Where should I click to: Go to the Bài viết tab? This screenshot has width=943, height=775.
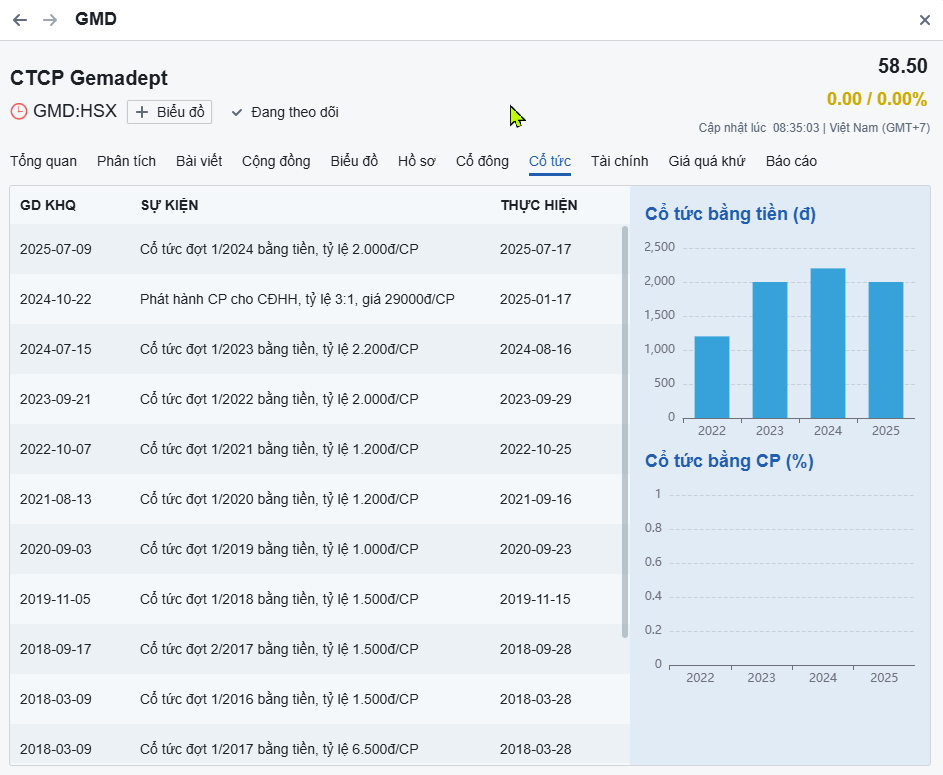click(199, 161)
